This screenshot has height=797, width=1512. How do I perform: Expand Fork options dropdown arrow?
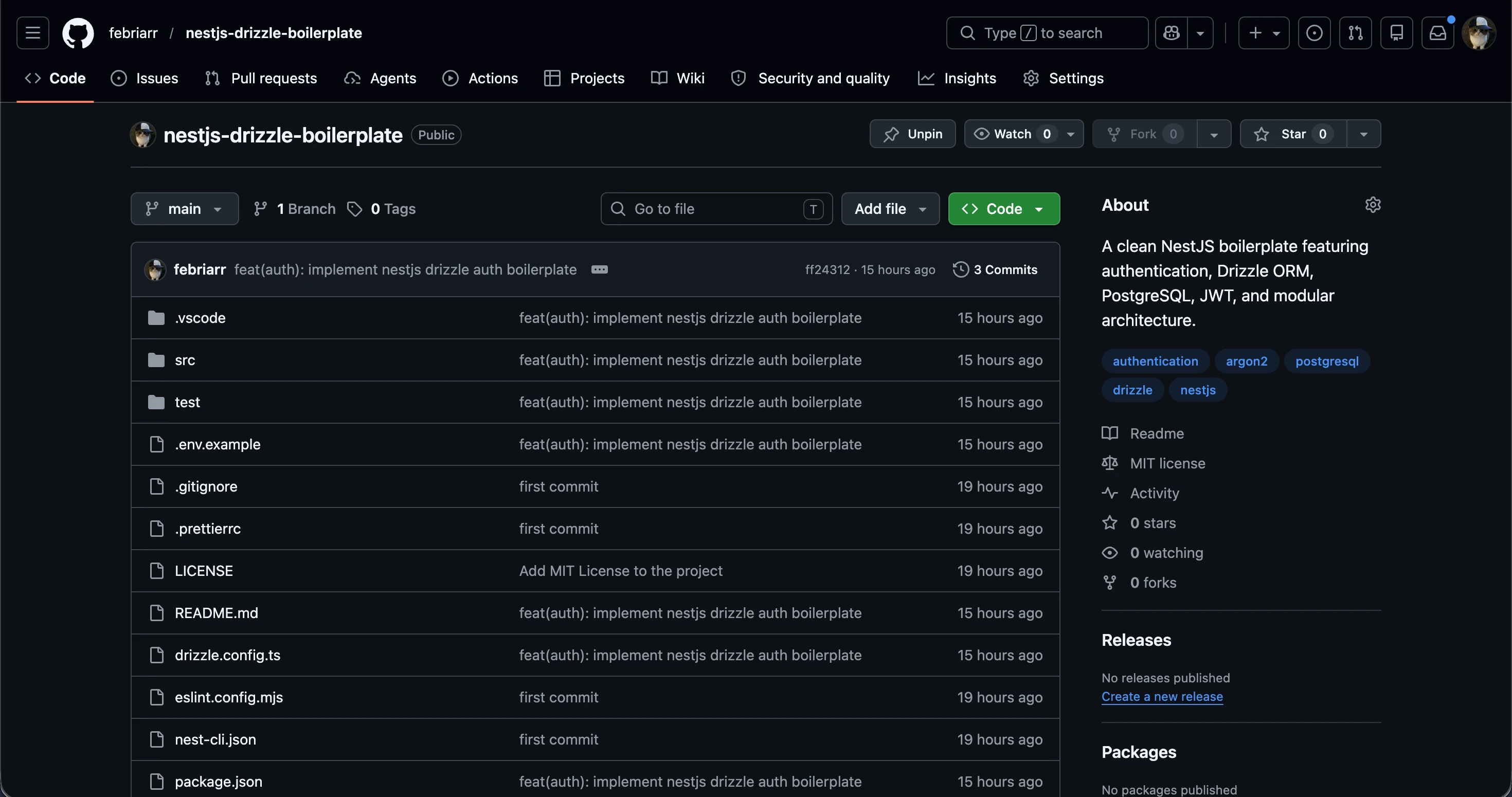(x=1214, y=134)
